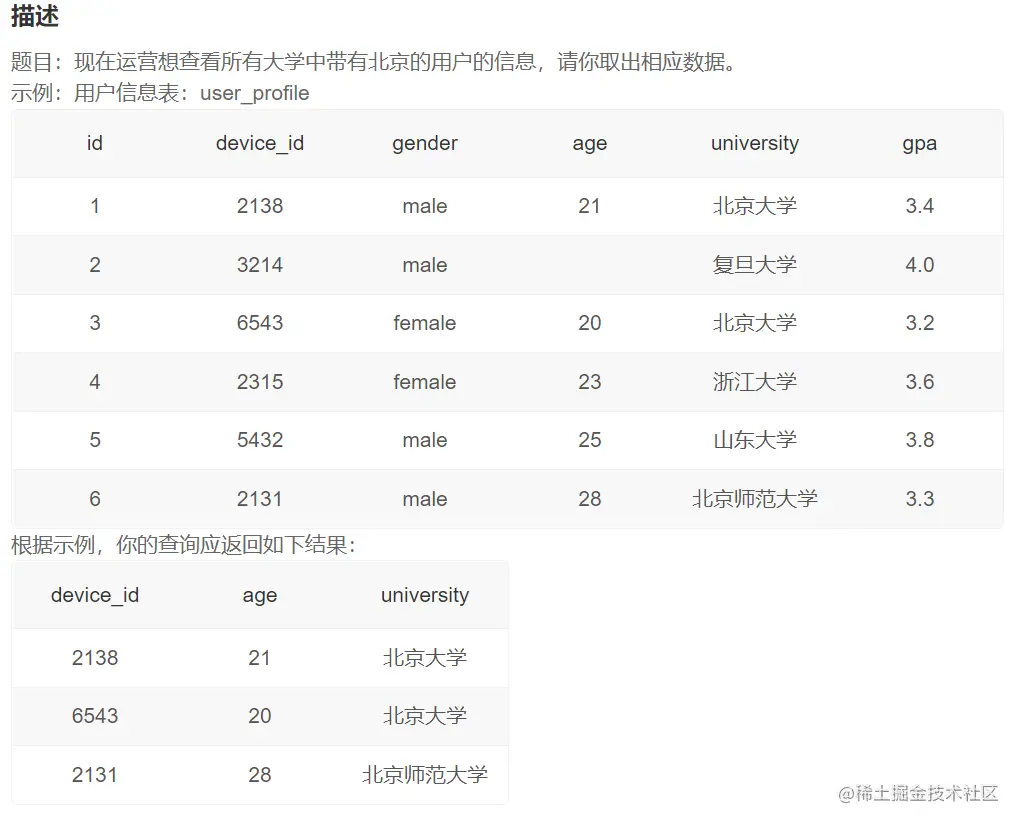Screen dimensions: 1022x827
Task: Click the gpa column header
Action: (919, 144)
